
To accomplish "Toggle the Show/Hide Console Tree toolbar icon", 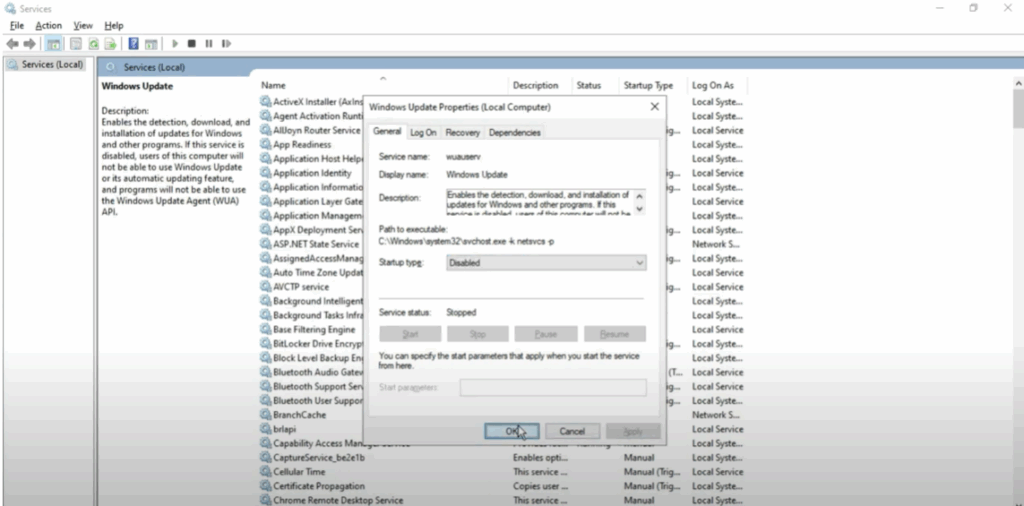I will 54,44.
